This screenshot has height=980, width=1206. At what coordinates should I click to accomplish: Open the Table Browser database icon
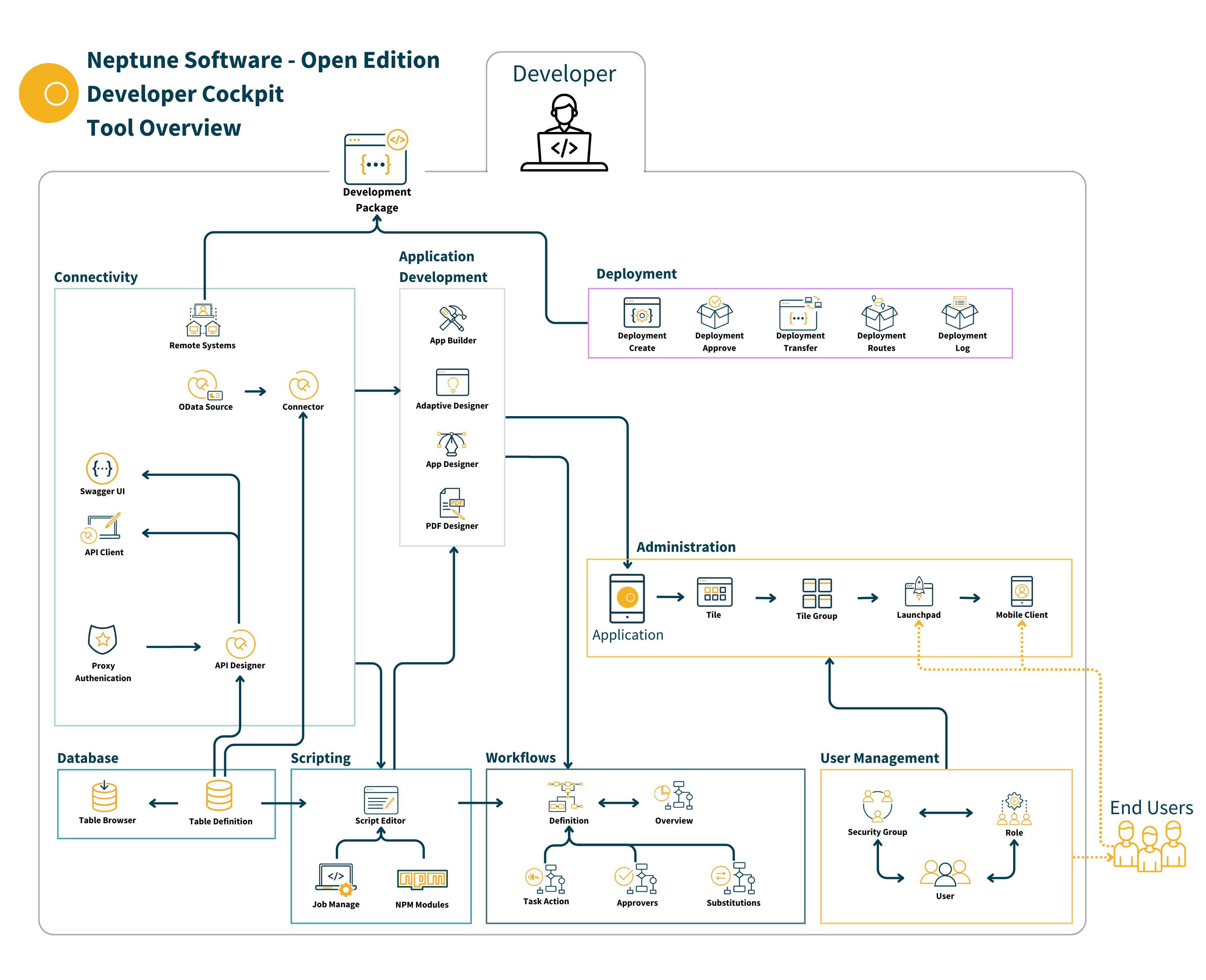click(x=104, y=796)
